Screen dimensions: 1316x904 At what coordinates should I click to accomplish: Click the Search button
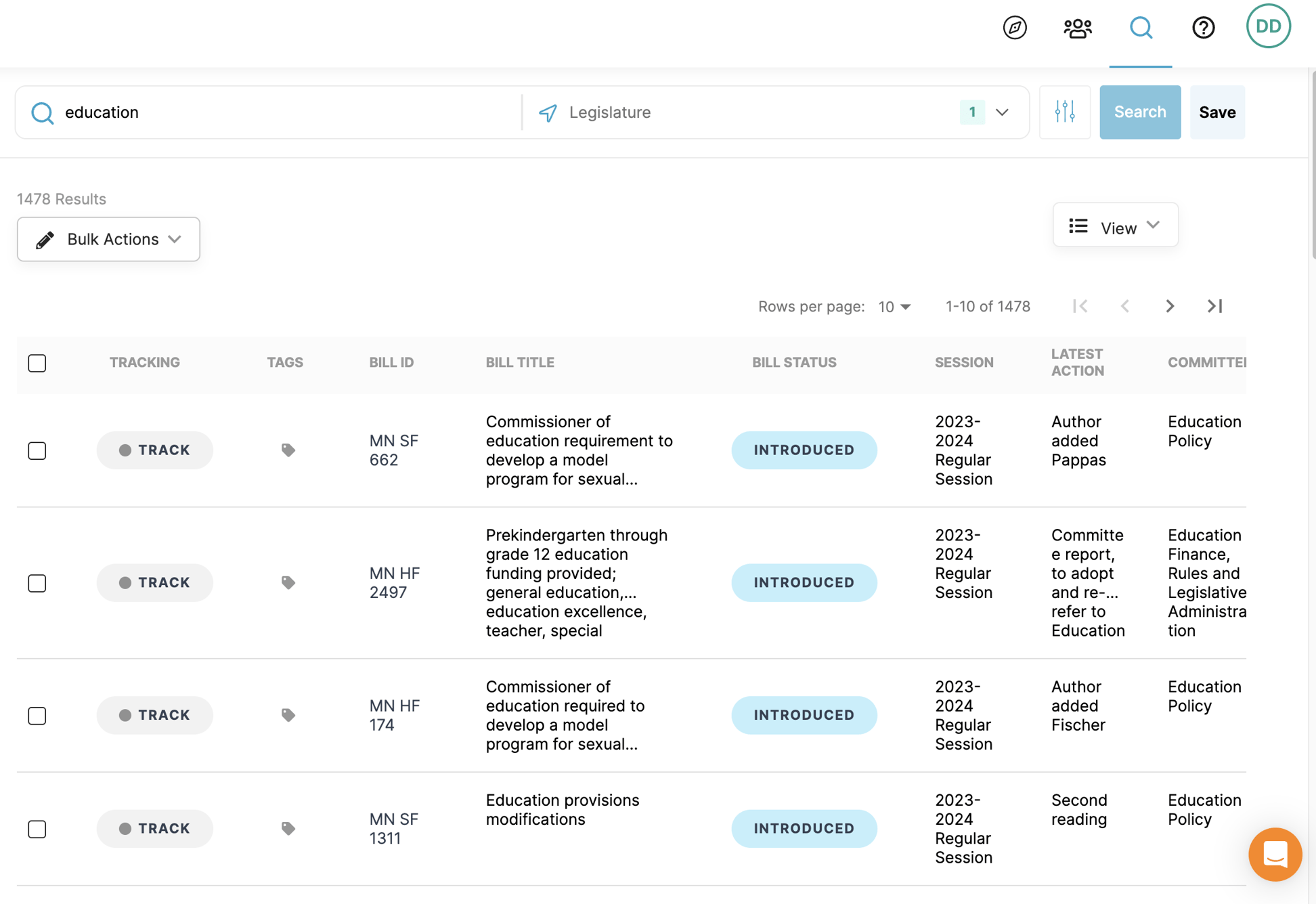pos(1140,112)
